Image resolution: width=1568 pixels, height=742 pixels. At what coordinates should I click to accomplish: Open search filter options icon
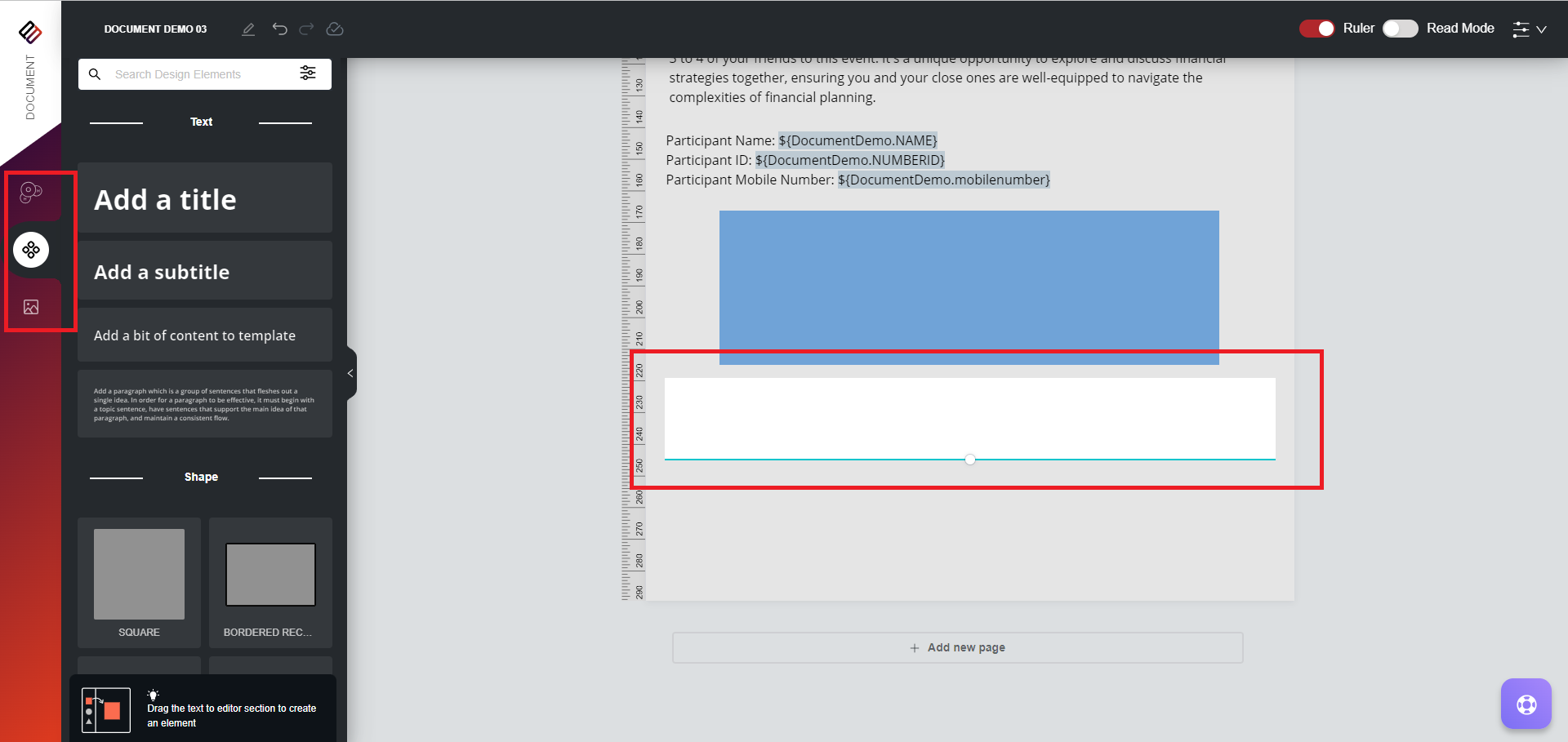[x=308, y=73]
